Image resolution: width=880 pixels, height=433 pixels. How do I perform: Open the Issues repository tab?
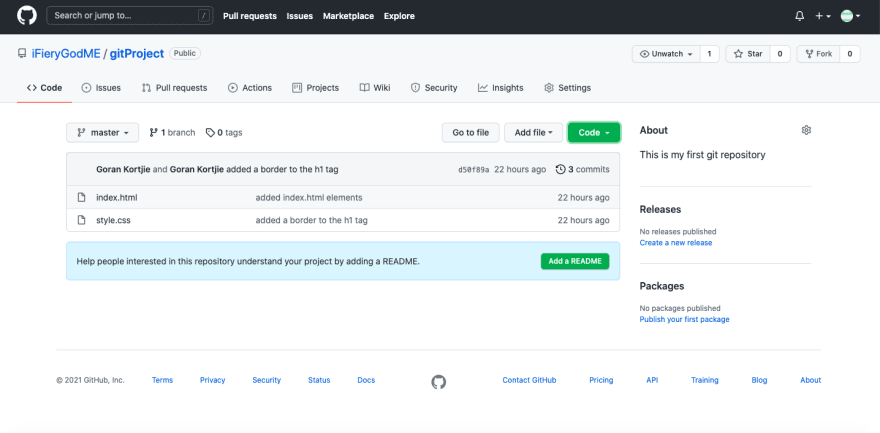click(101, 88)
